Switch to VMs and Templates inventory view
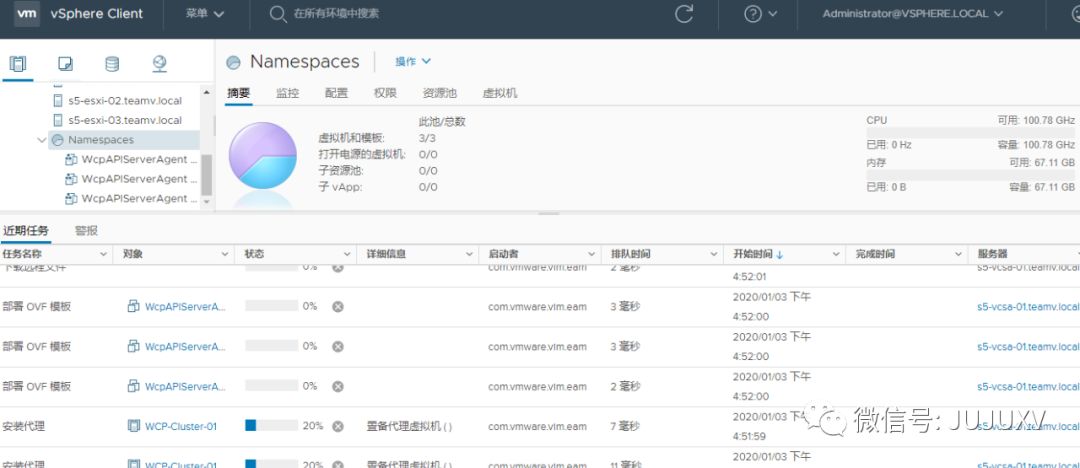Image resolution: width=1080 pixels, height=468 pixels. [65, 64]
